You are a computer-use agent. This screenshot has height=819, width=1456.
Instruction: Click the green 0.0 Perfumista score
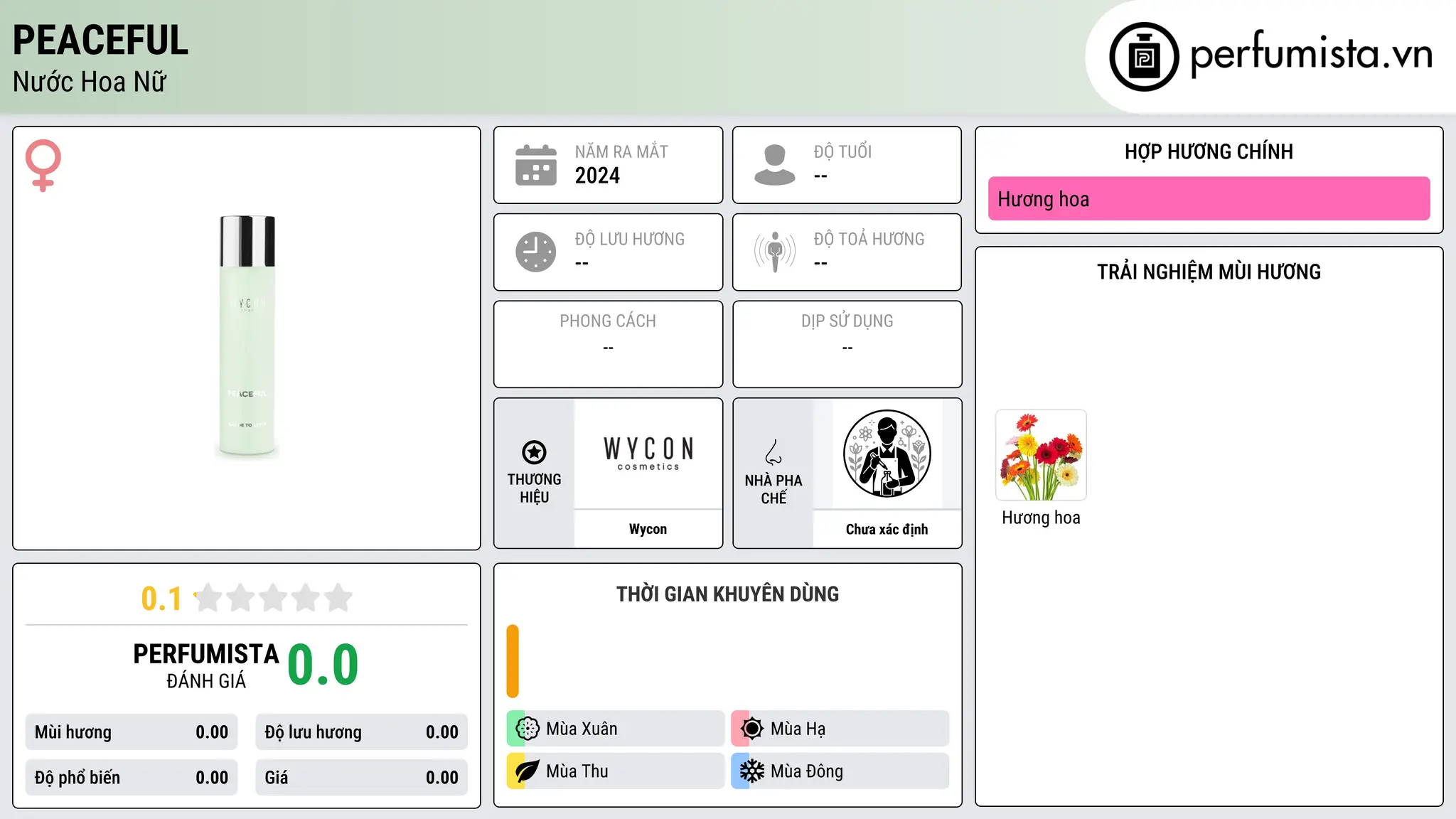tap(323, 665)
